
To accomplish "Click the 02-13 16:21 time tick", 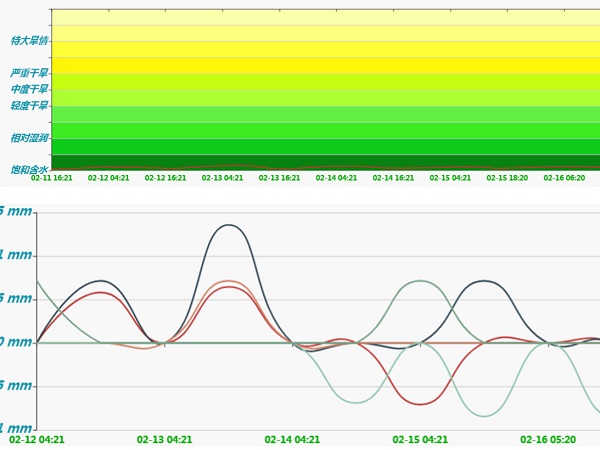I will (x=279, y=178).
